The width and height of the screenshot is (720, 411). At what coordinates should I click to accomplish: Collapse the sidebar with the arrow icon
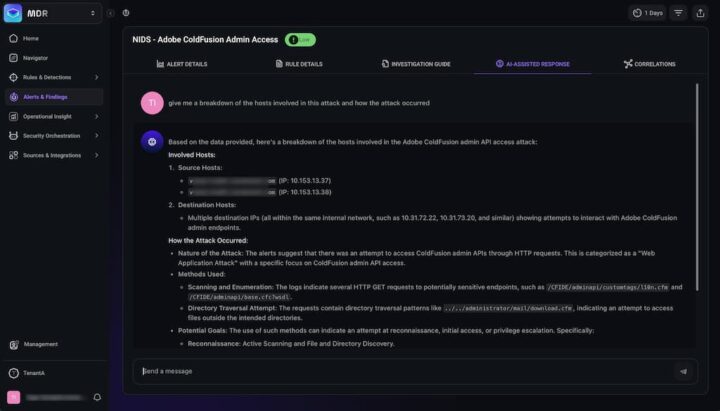click(x=110, y=13)
